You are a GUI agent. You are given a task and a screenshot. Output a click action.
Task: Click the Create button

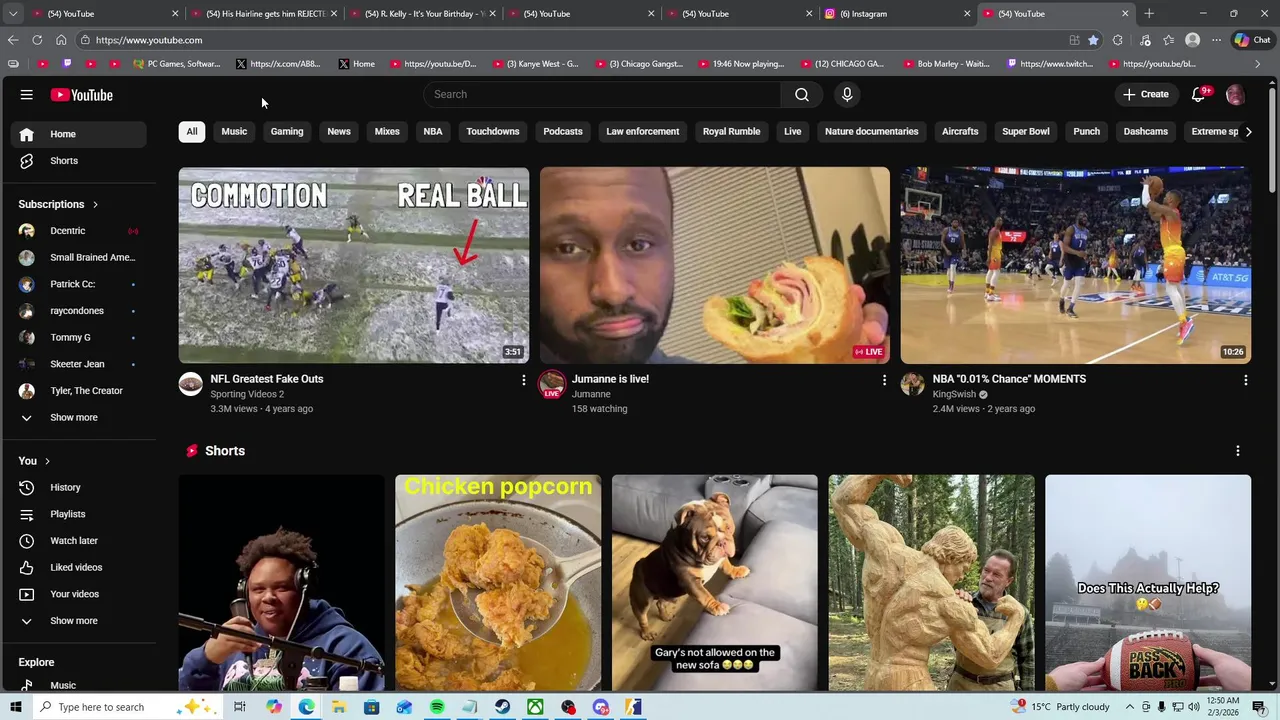tap(1146, 94)
